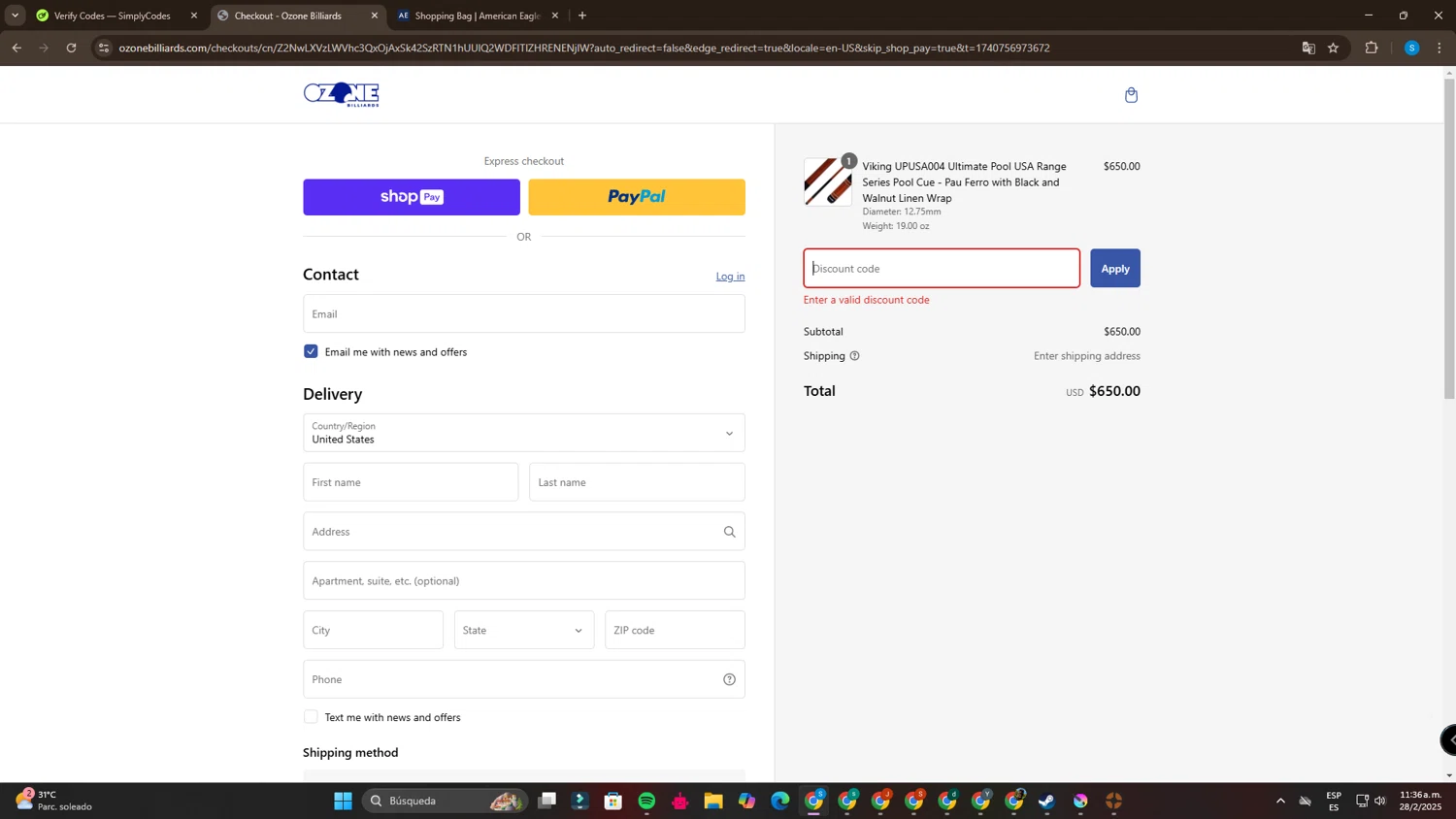Open the Windows Start menu
Viewport: 1456px width, 819px height.
[x=343, y=801]
